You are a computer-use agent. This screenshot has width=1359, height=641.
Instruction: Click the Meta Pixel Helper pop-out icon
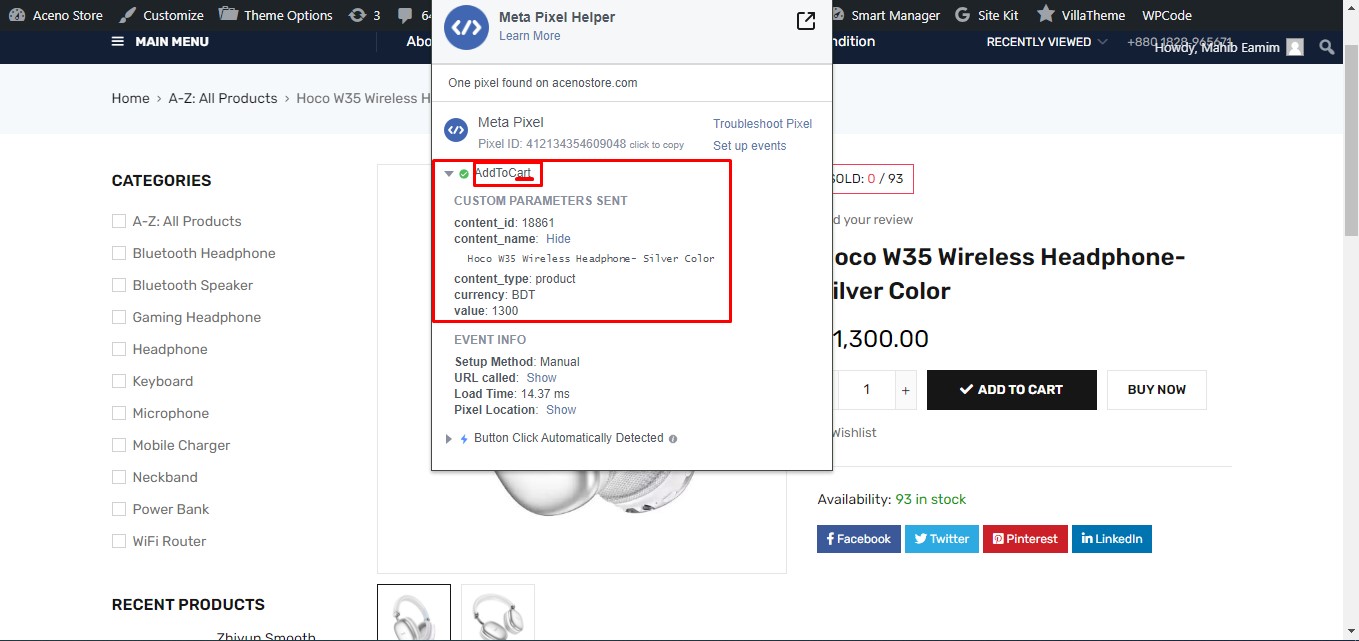[x=805, y=22]
